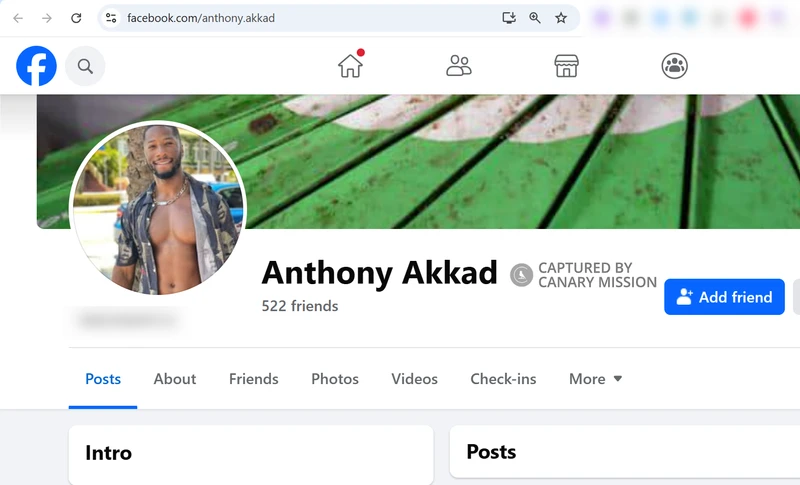800x485 pixels.
Task: Bookmark this page with the star icon
Action: [x=561, y=18]
